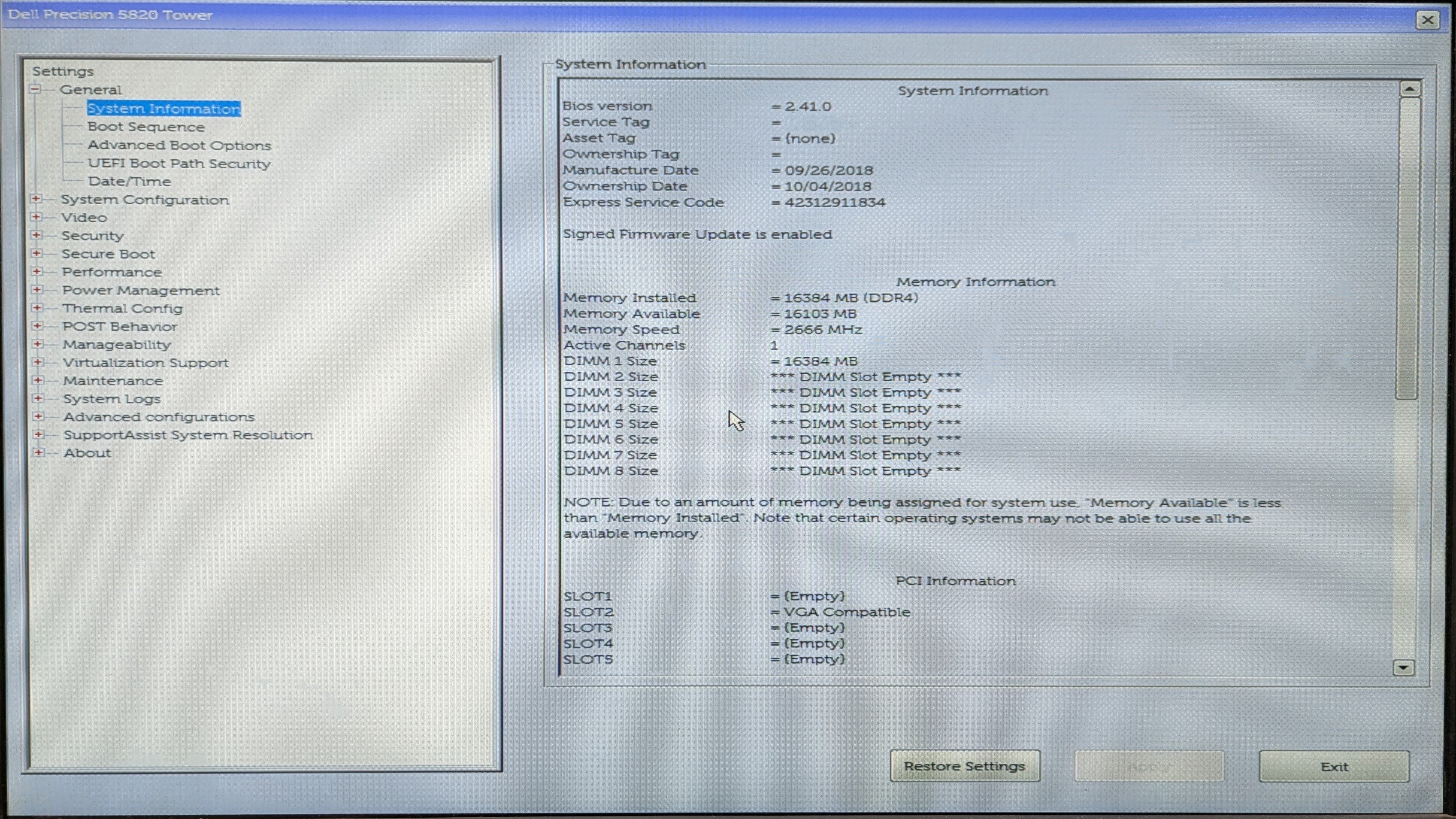Open the Boot Sequence settings
This screenshot has width=1456, height=819.
146,127
